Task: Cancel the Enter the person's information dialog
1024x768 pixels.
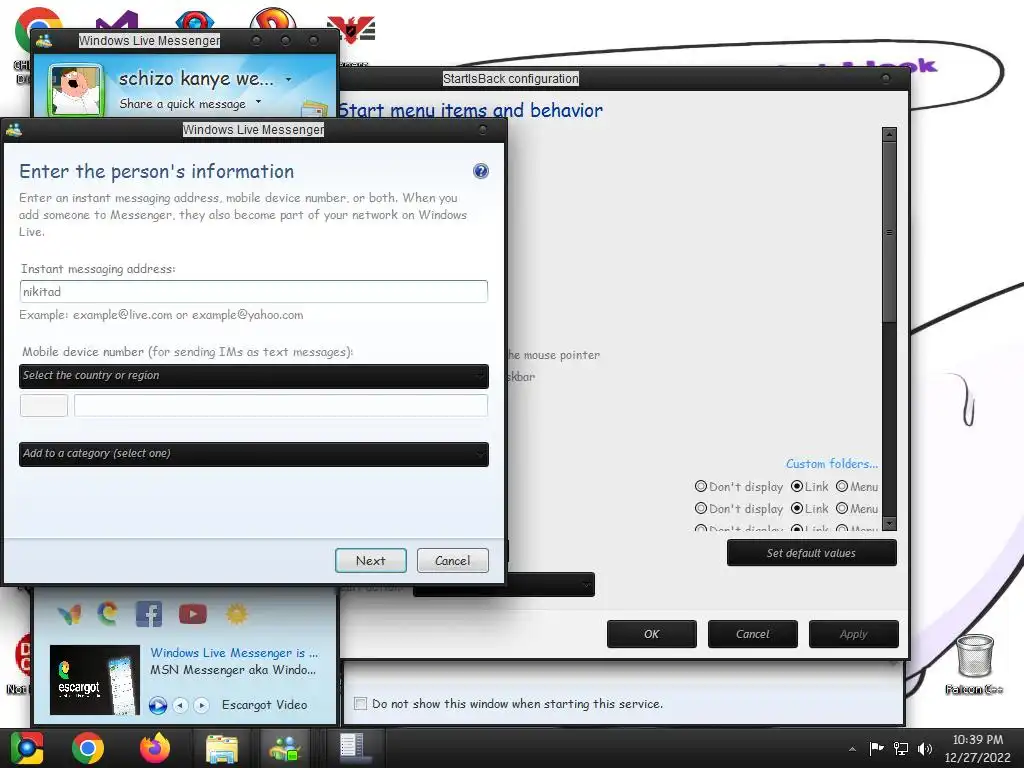Action: pyautogui.click(x=453, y=560)
